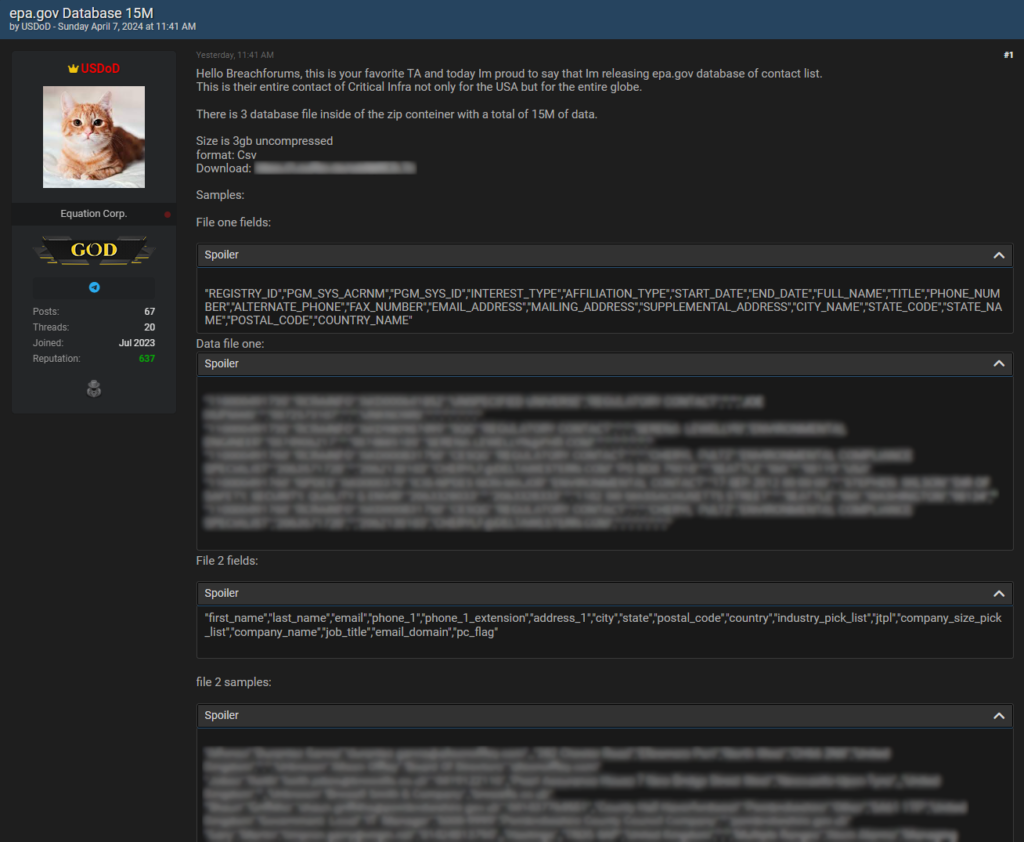Click the 'Size is 3gb uncompressed' line
The image size is (1024, 842).
264,141
